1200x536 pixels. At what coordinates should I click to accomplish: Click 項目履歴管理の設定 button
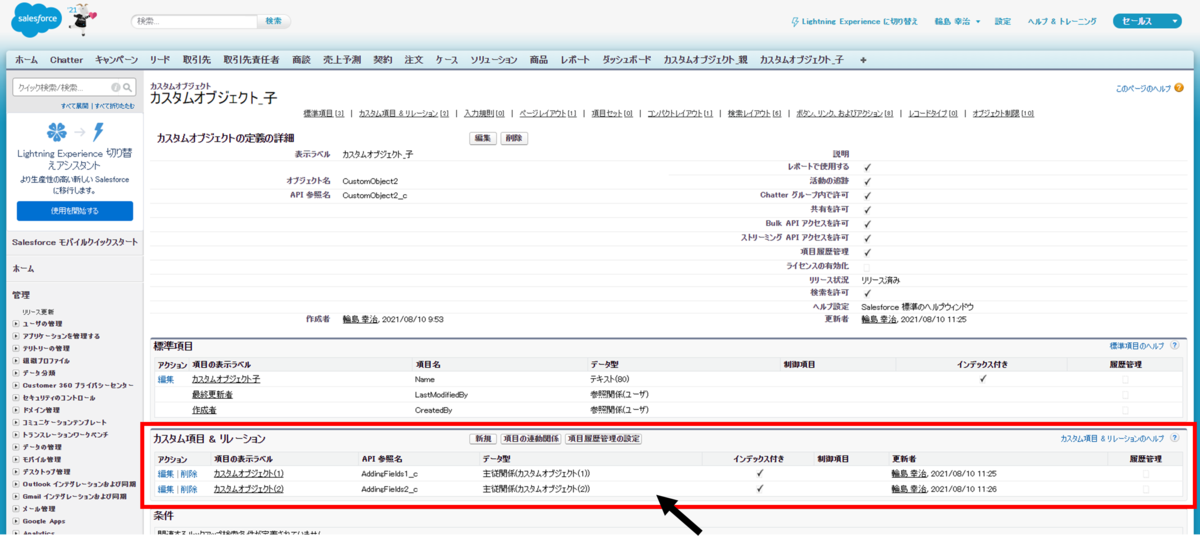click(x=603, y=438)
